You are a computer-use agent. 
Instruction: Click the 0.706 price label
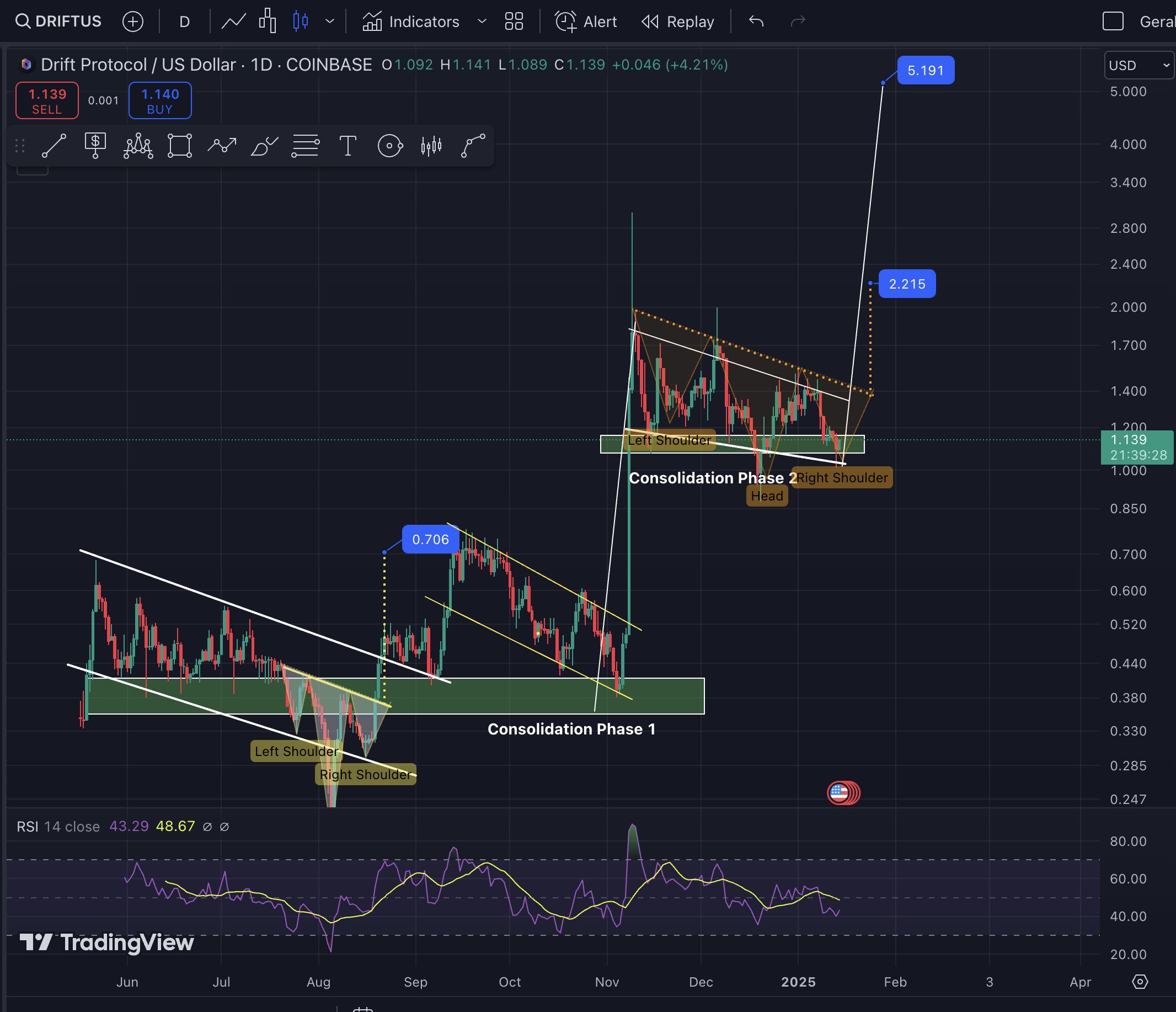coord(430,540)
